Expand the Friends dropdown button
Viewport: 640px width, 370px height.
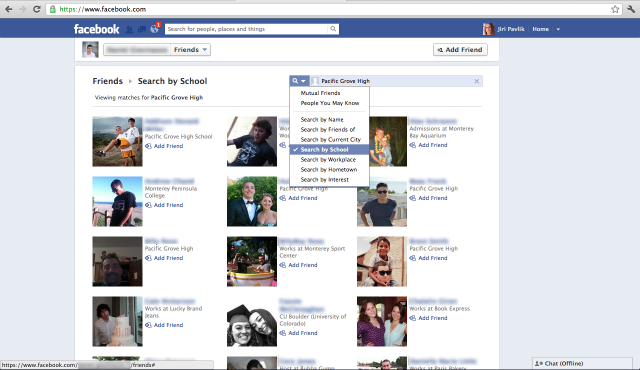[x=190, y=50]
